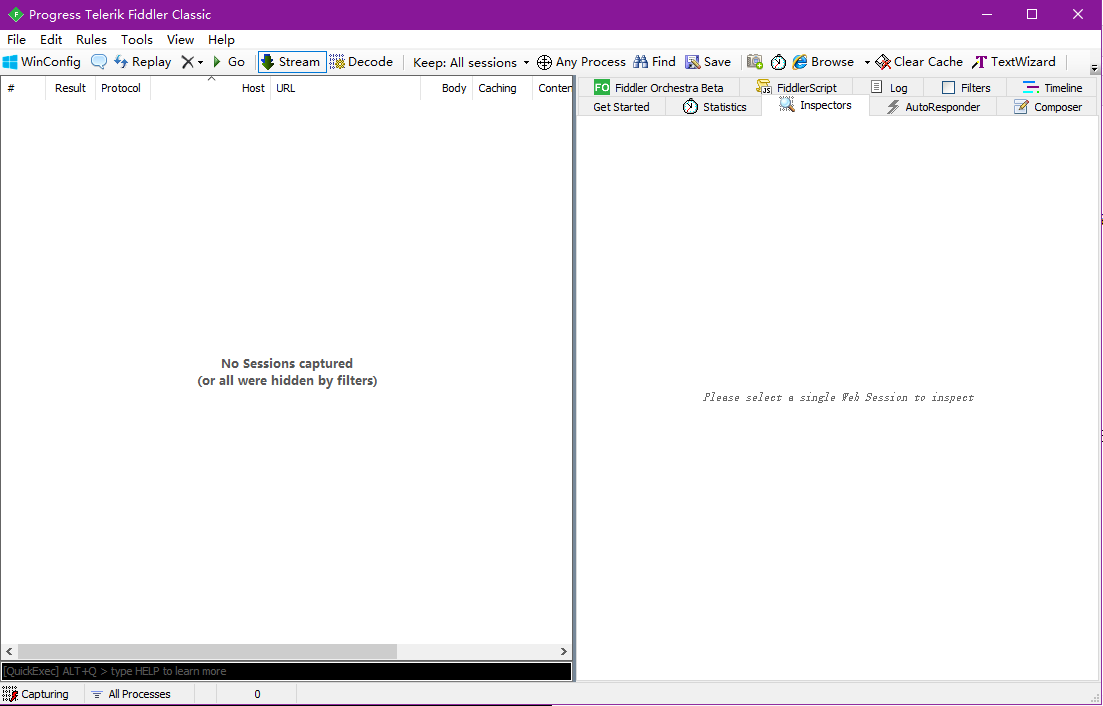Sort by the Protocol column header
Image resolution: width=1103 pixels, height=706 pixels.
(x=121, y=88)
